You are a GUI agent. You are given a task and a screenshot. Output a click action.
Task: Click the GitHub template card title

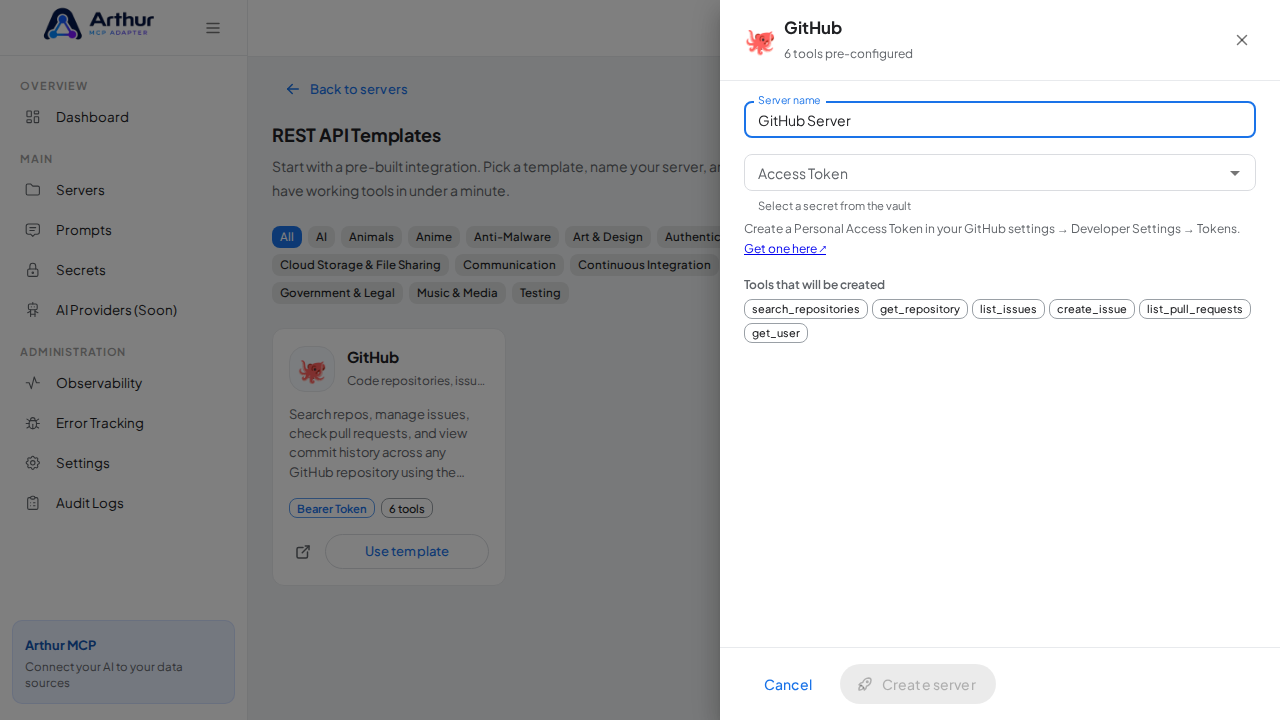(373, 357)
